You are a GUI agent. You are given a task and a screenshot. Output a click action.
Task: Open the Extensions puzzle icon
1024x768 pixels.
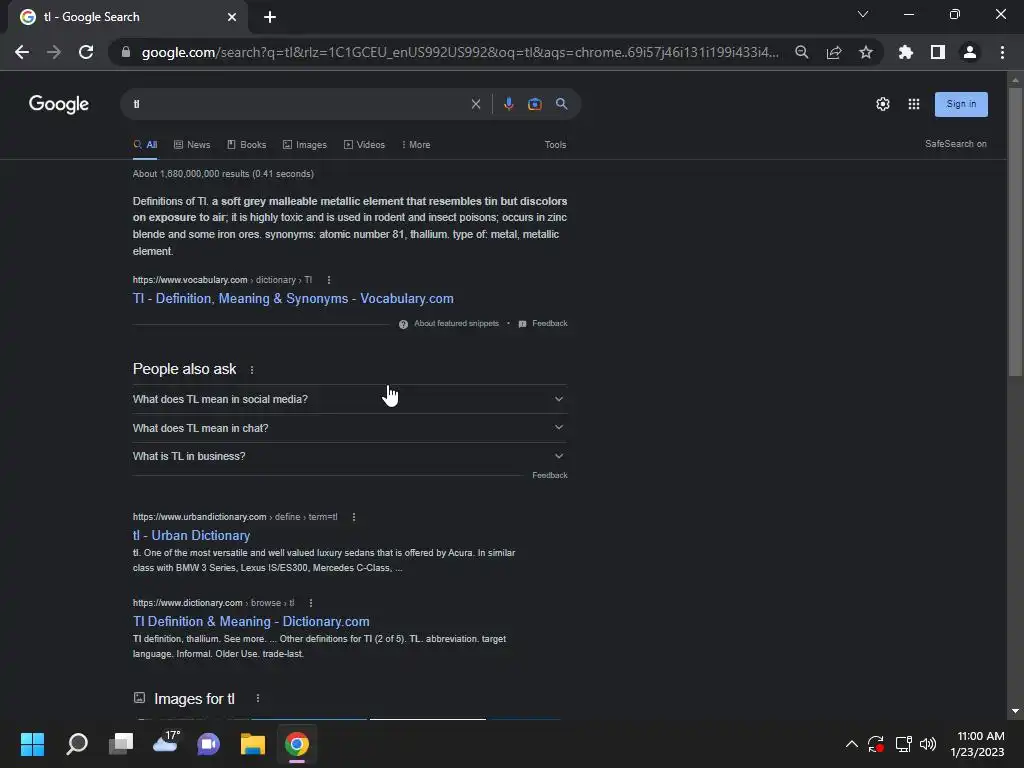point(906,52)
